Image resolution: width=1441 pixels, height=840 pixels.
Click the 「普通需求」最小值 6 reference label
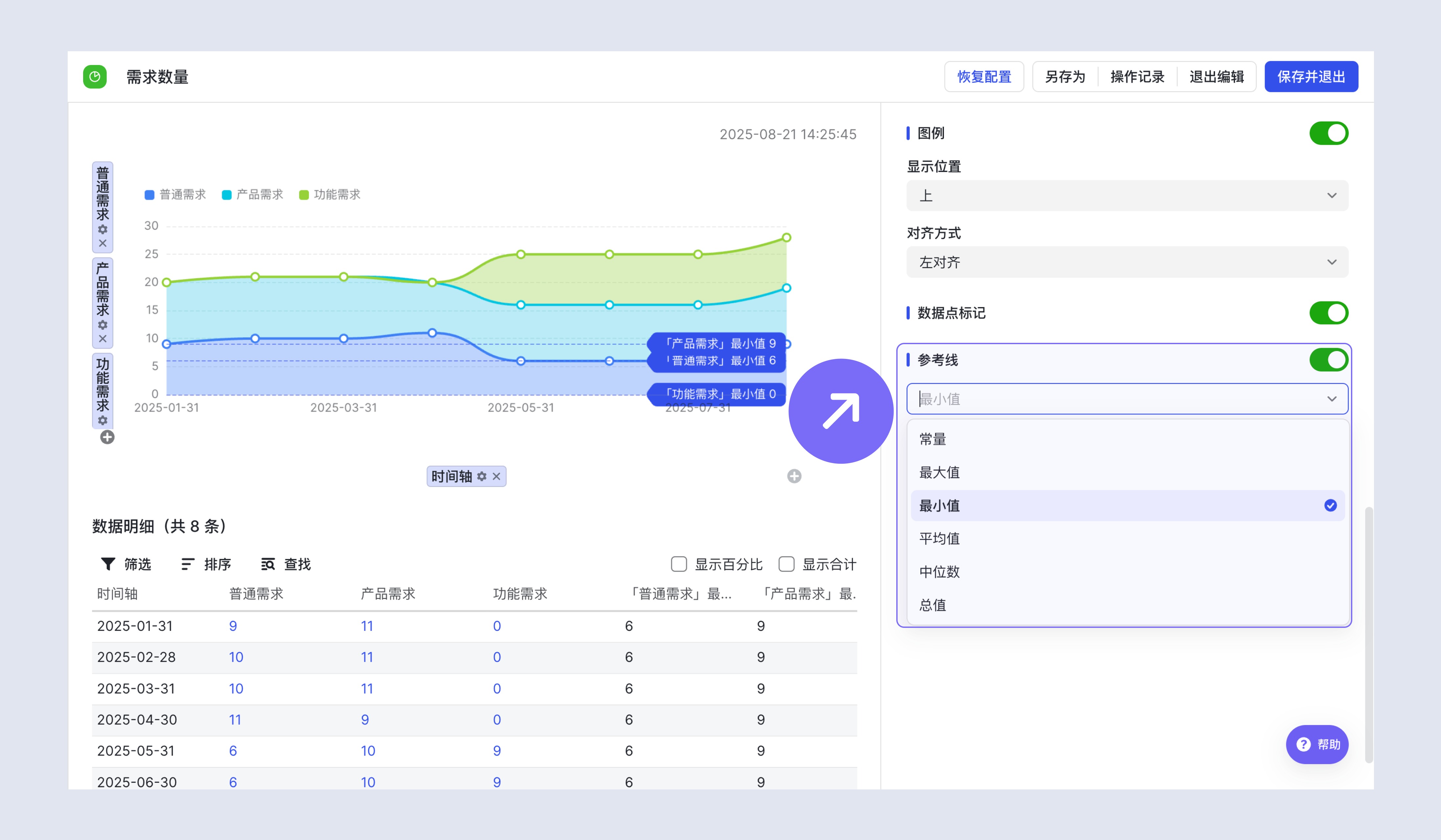717,361
